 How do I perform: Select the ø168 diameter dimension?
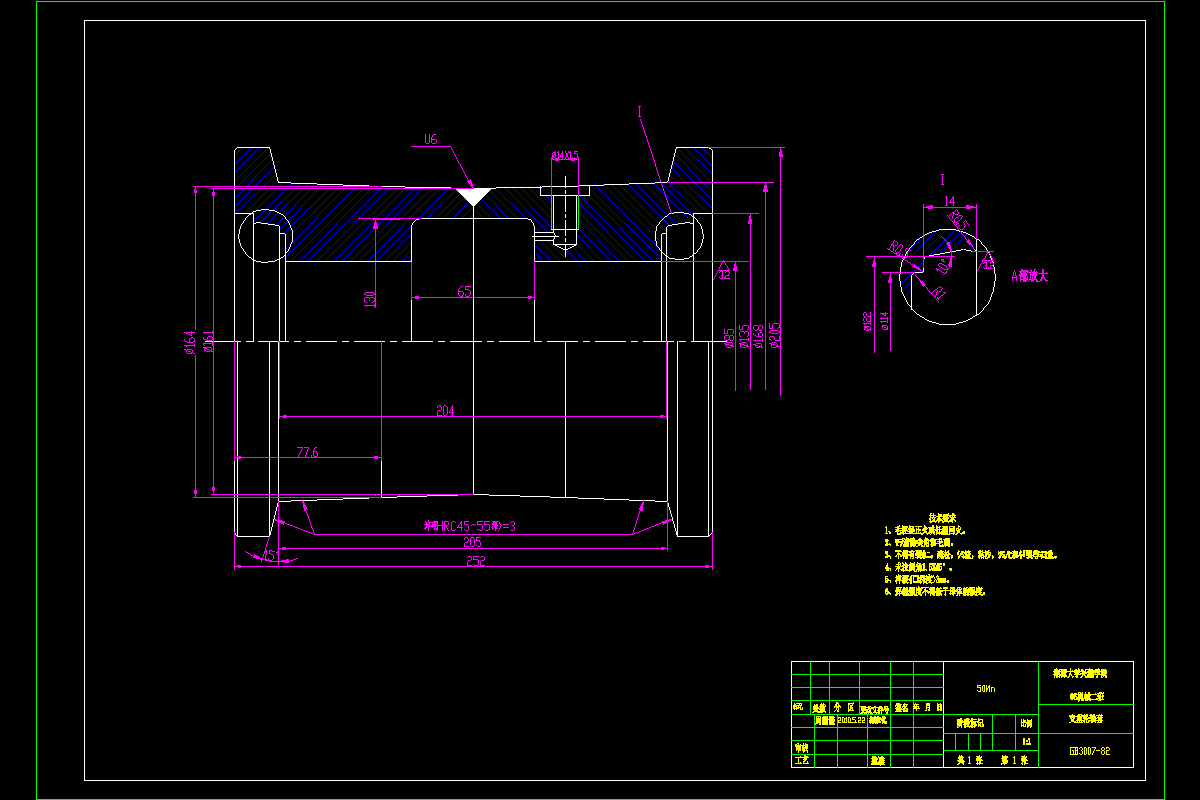(x=760, y=335)
